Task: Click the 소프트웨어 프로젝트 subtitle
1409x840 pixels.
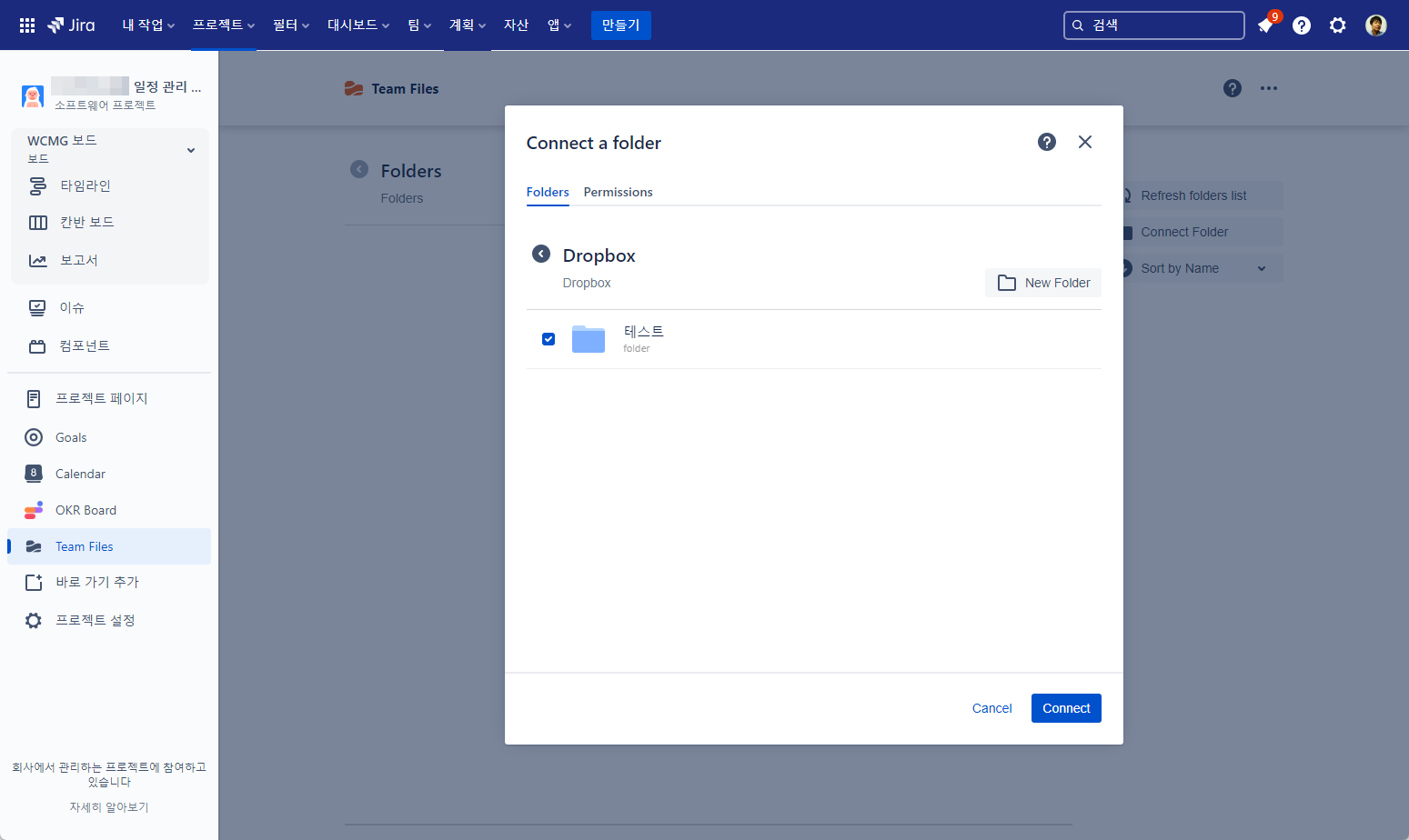Action: tap(105, 105)
